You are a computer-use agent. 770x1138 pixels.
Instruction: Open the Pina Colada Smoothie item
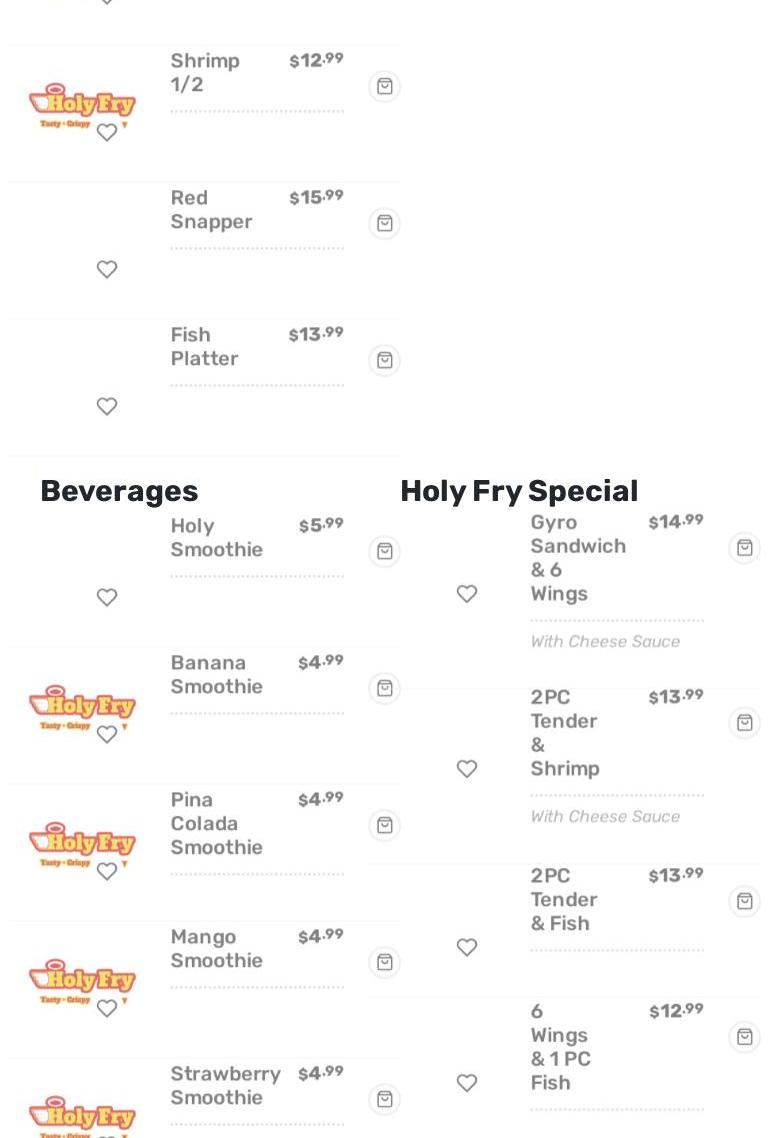(216, 824)
